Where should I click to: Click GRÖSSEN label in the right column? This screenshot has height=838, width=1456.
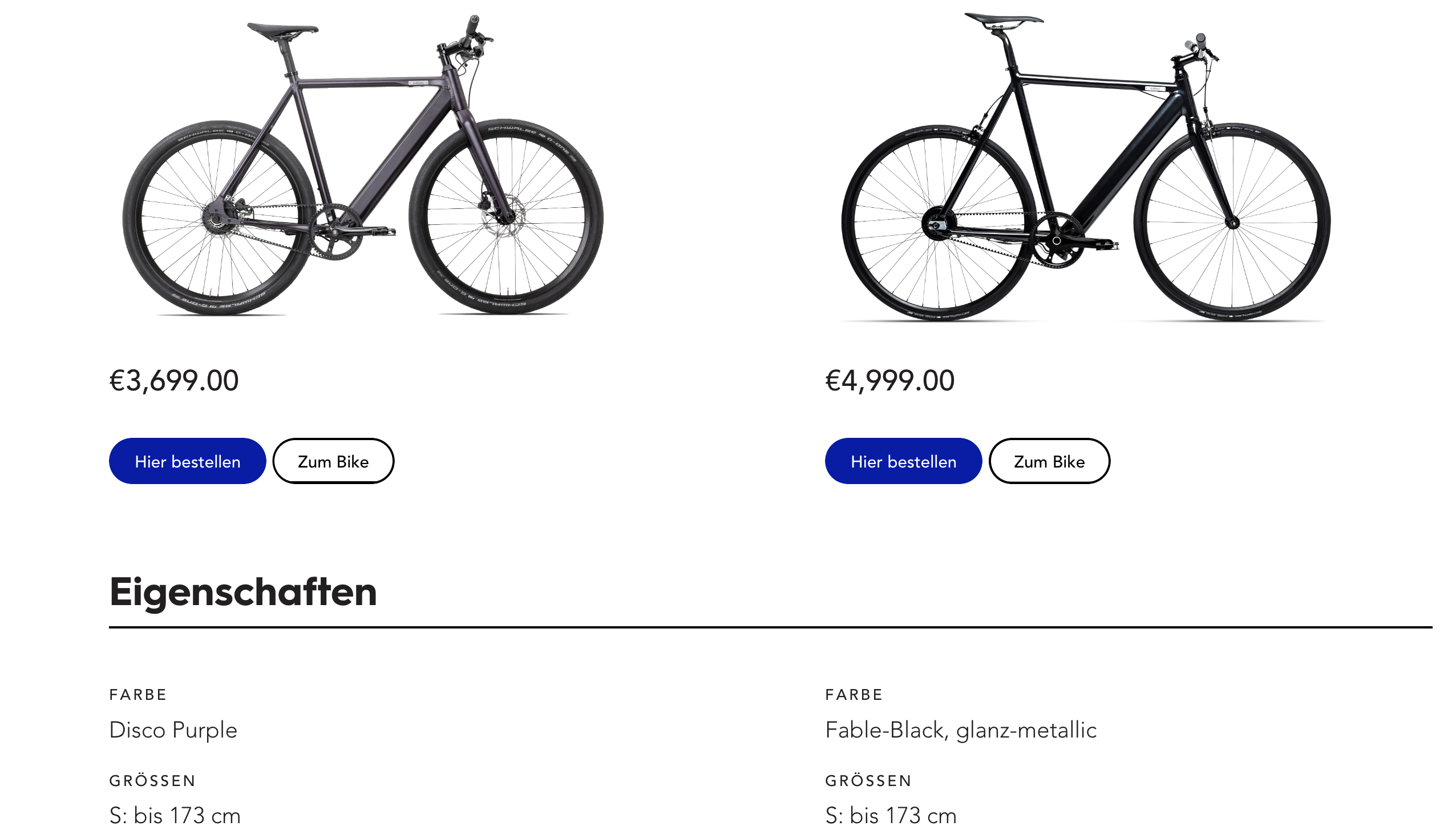pos(868,780)
